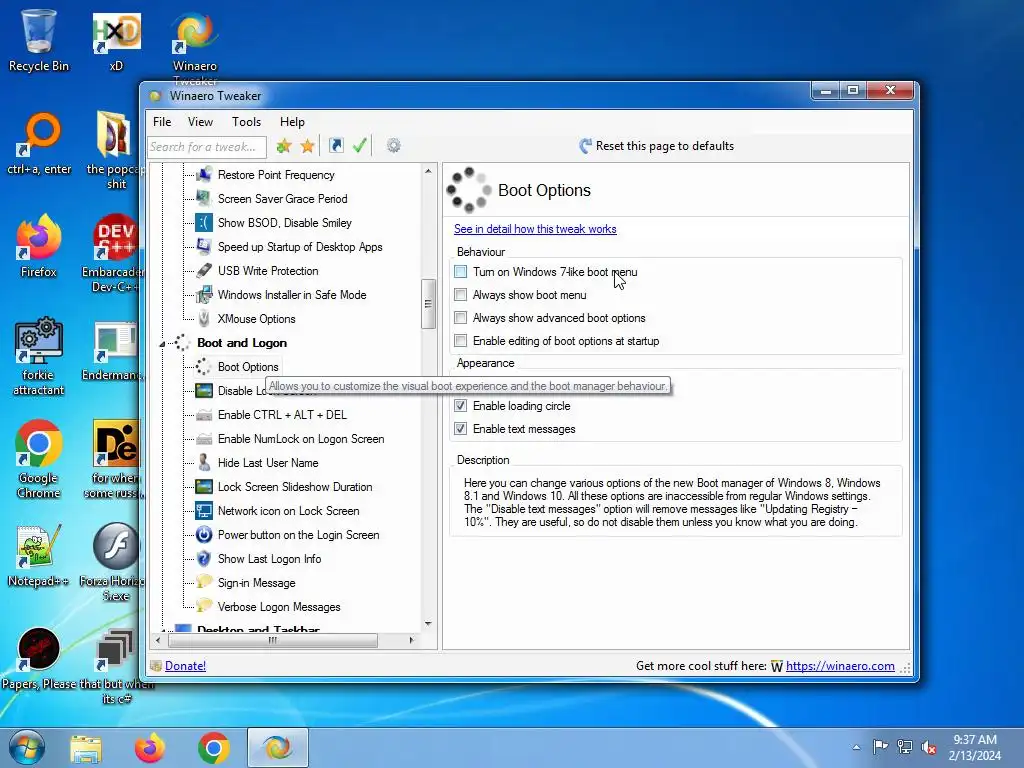Viewport: 1024px width, 768px height.
Task: Open See in detail how this tweak works link
Action: 535,229
